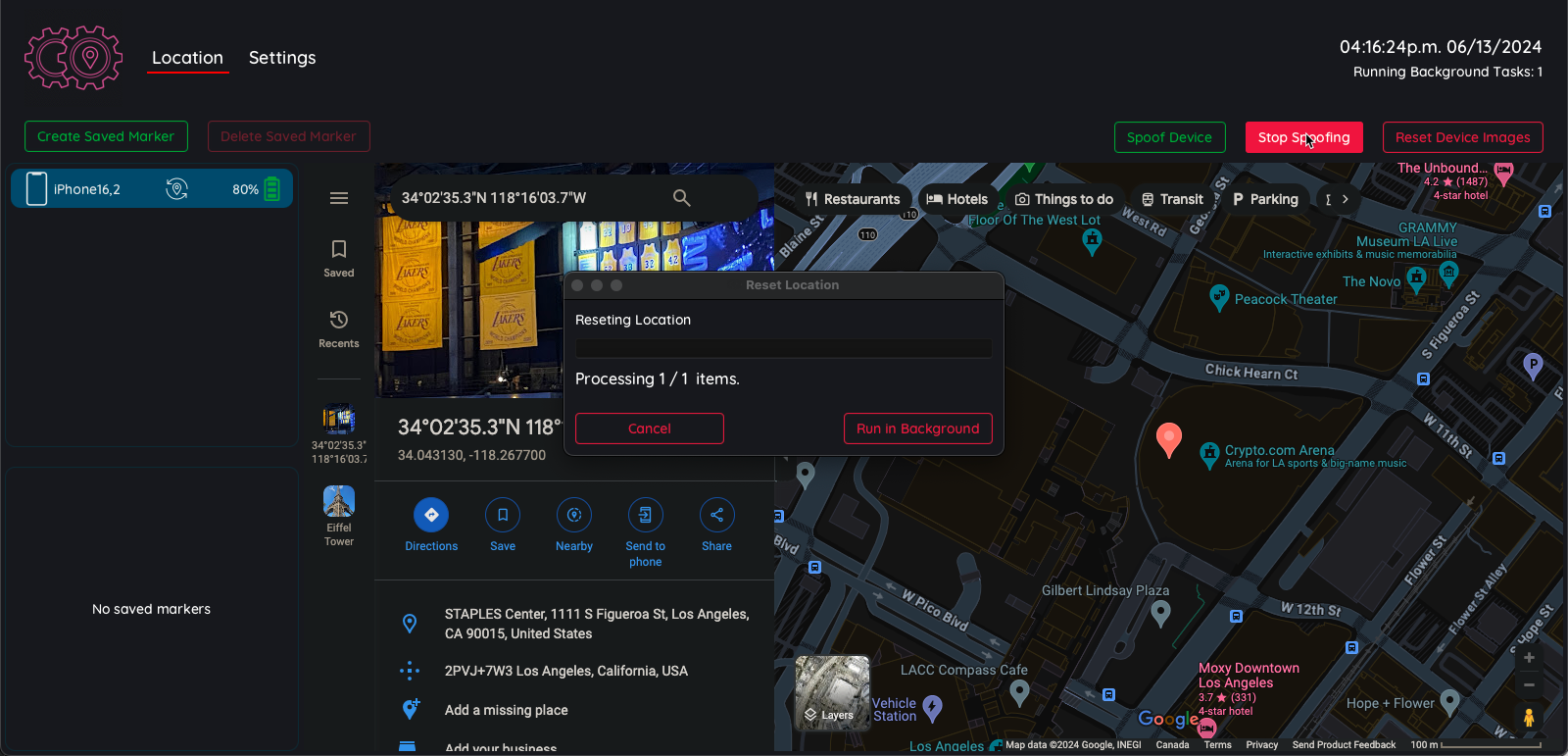Click the Directions icon

(x=431, y=515)
